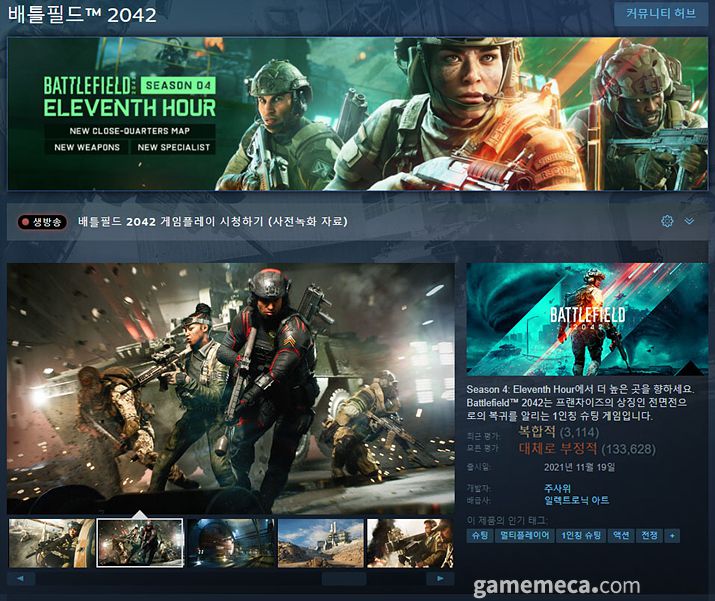Open recent reviews via 복합적 link

(x=537, y=432)
